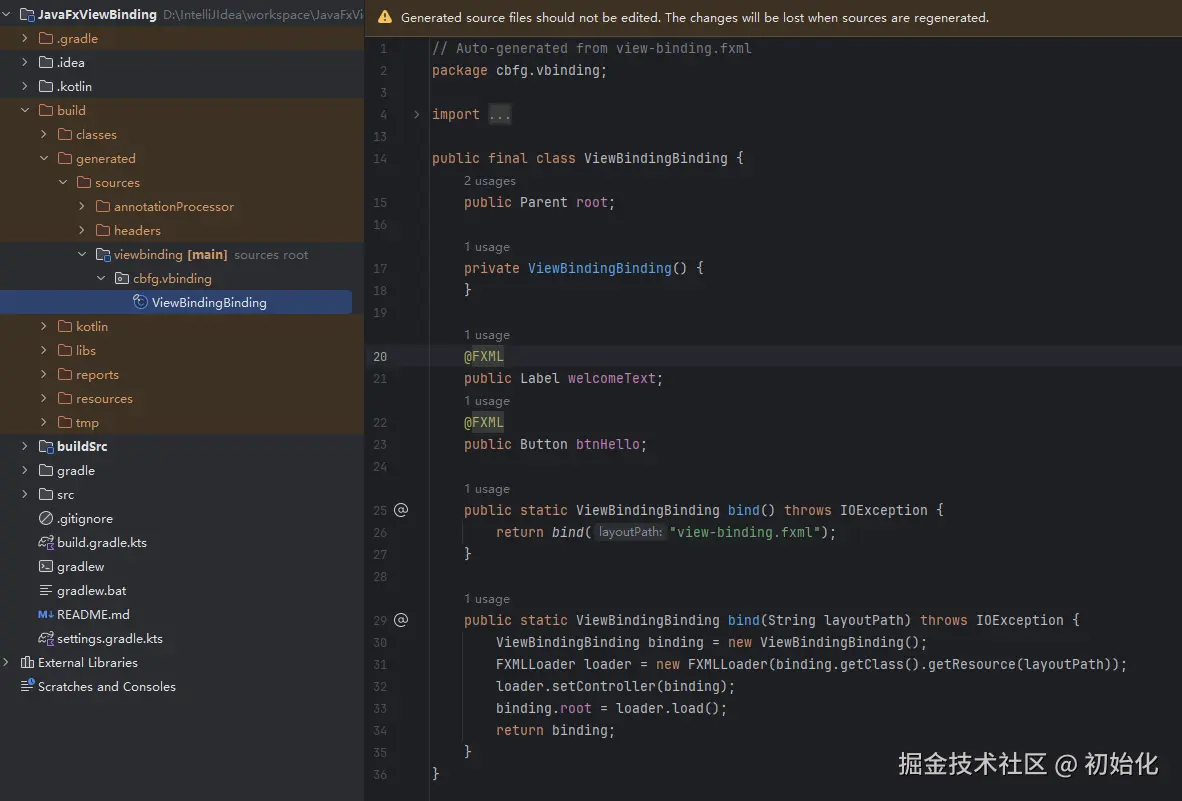
Task: Click the ViewBindingBinding class declaration name
Action: 656,159
